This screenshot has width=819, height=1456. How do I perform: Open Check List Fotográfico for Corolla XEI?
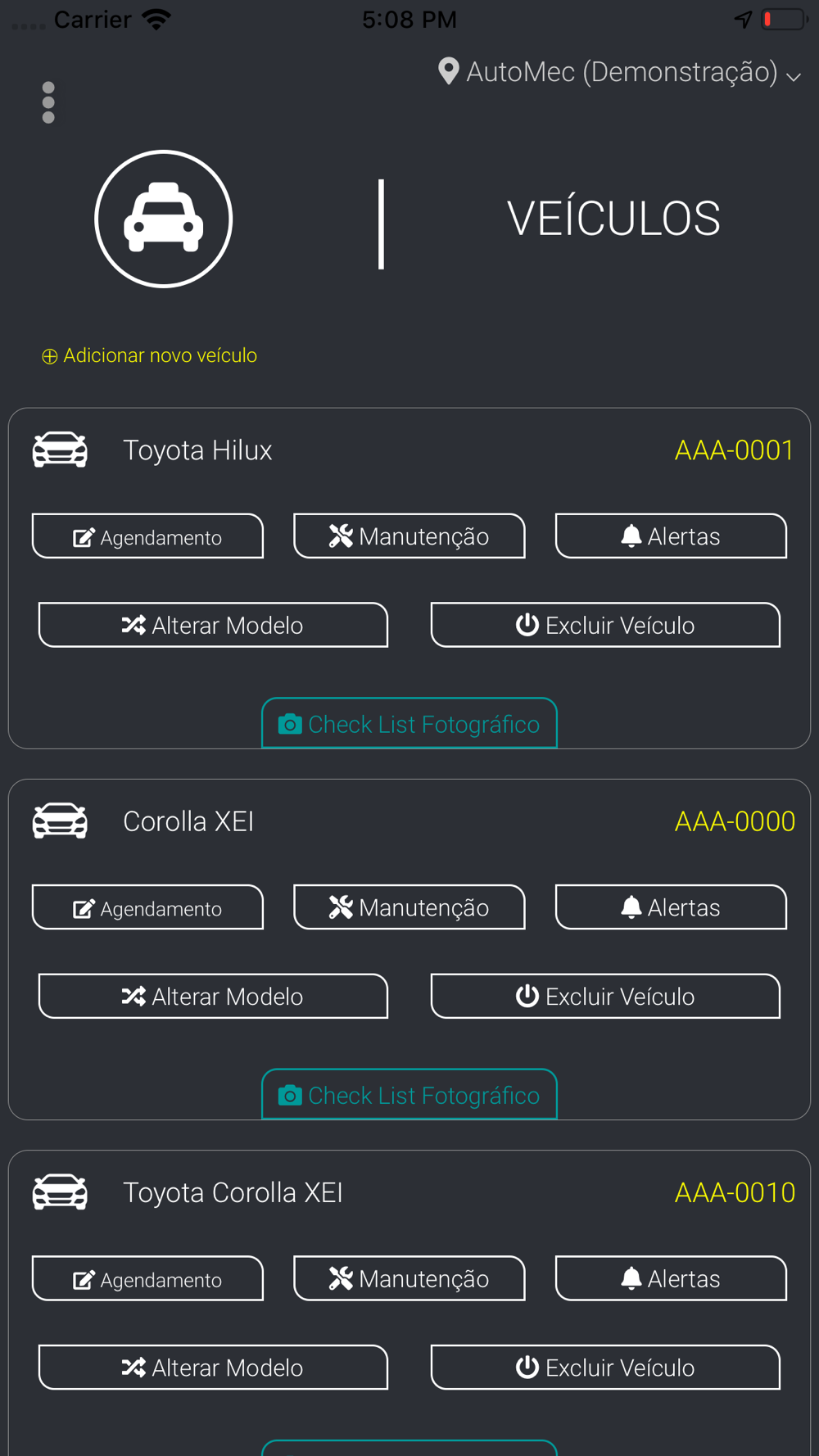tap(409, 1095)
